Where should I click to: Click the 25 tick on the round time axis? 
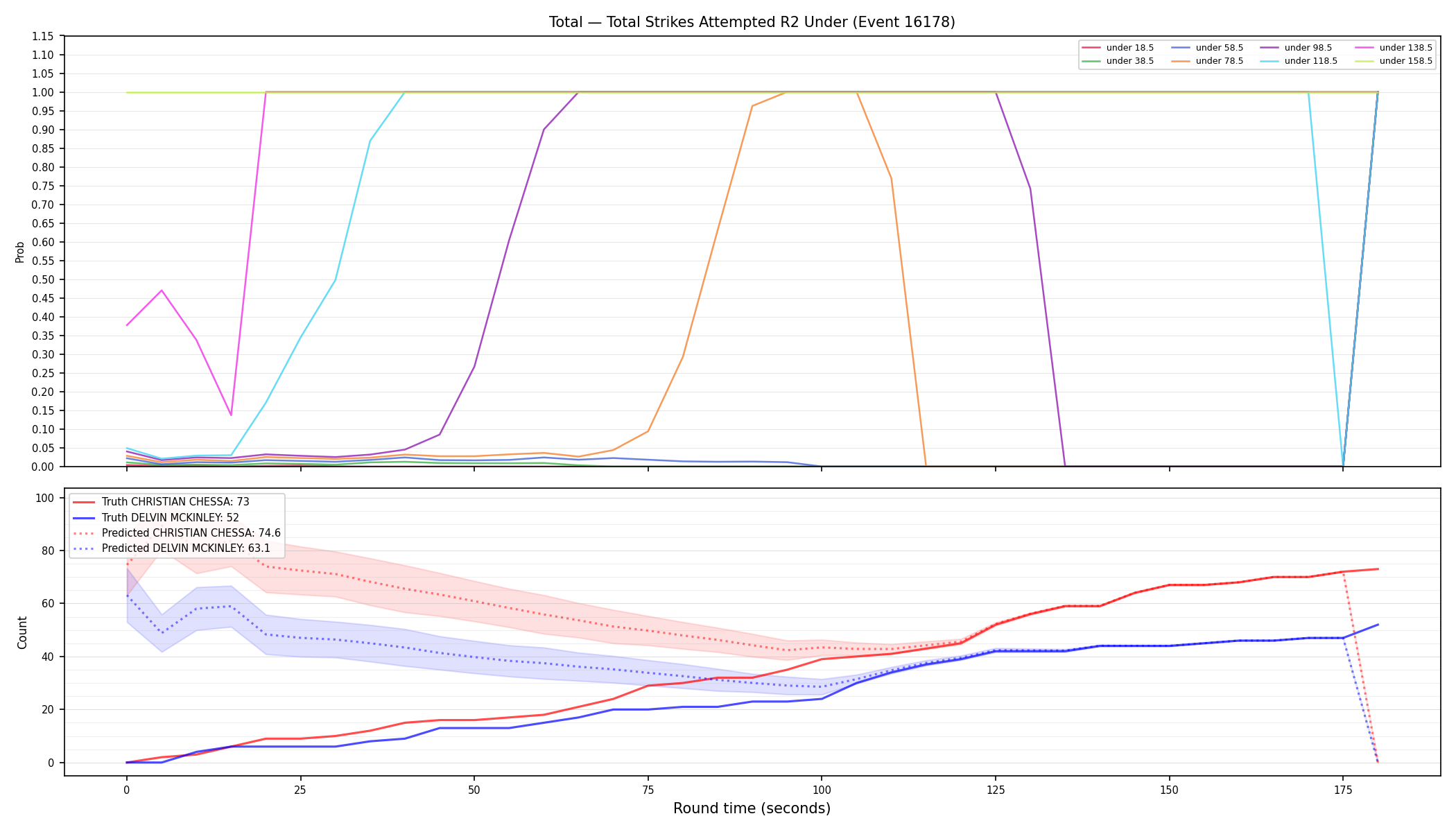coord(300,790)
